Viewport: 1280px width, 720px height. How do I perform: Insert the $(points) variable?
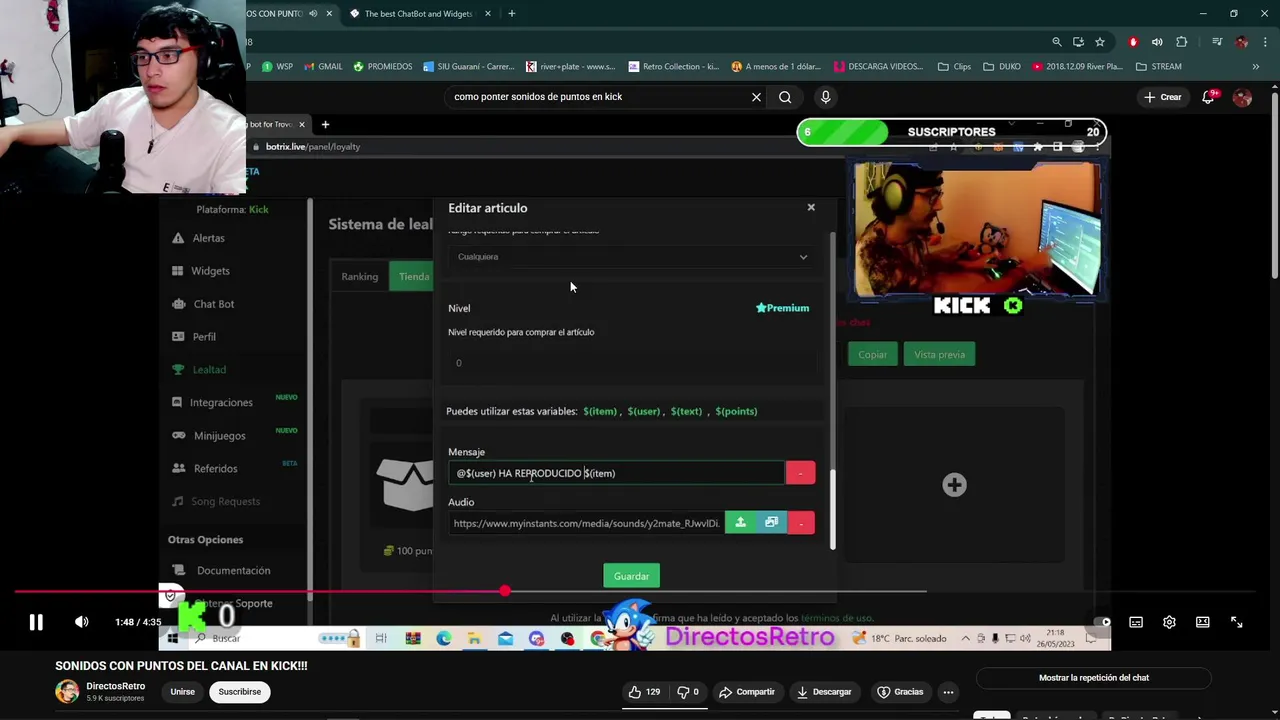(736, 411)
